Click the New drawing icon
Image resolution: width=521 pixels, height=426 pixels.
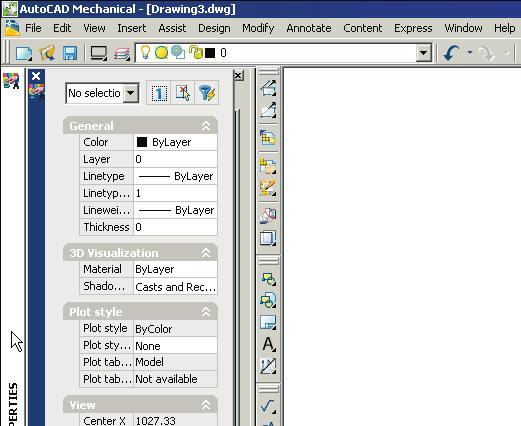tap(24, 53)
